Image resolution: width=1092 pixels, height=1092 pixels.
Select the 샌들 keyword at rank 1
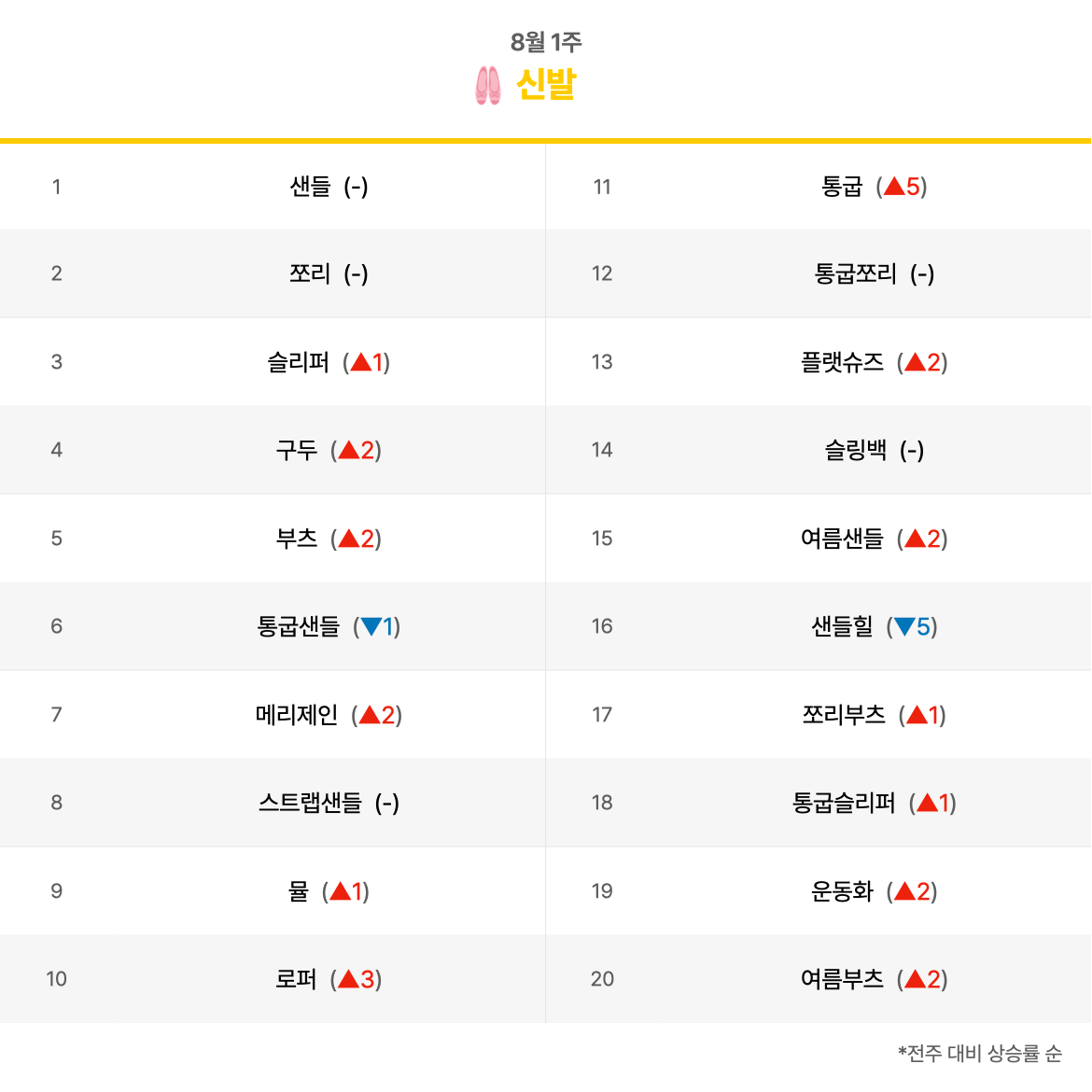[x=310, y=187]
